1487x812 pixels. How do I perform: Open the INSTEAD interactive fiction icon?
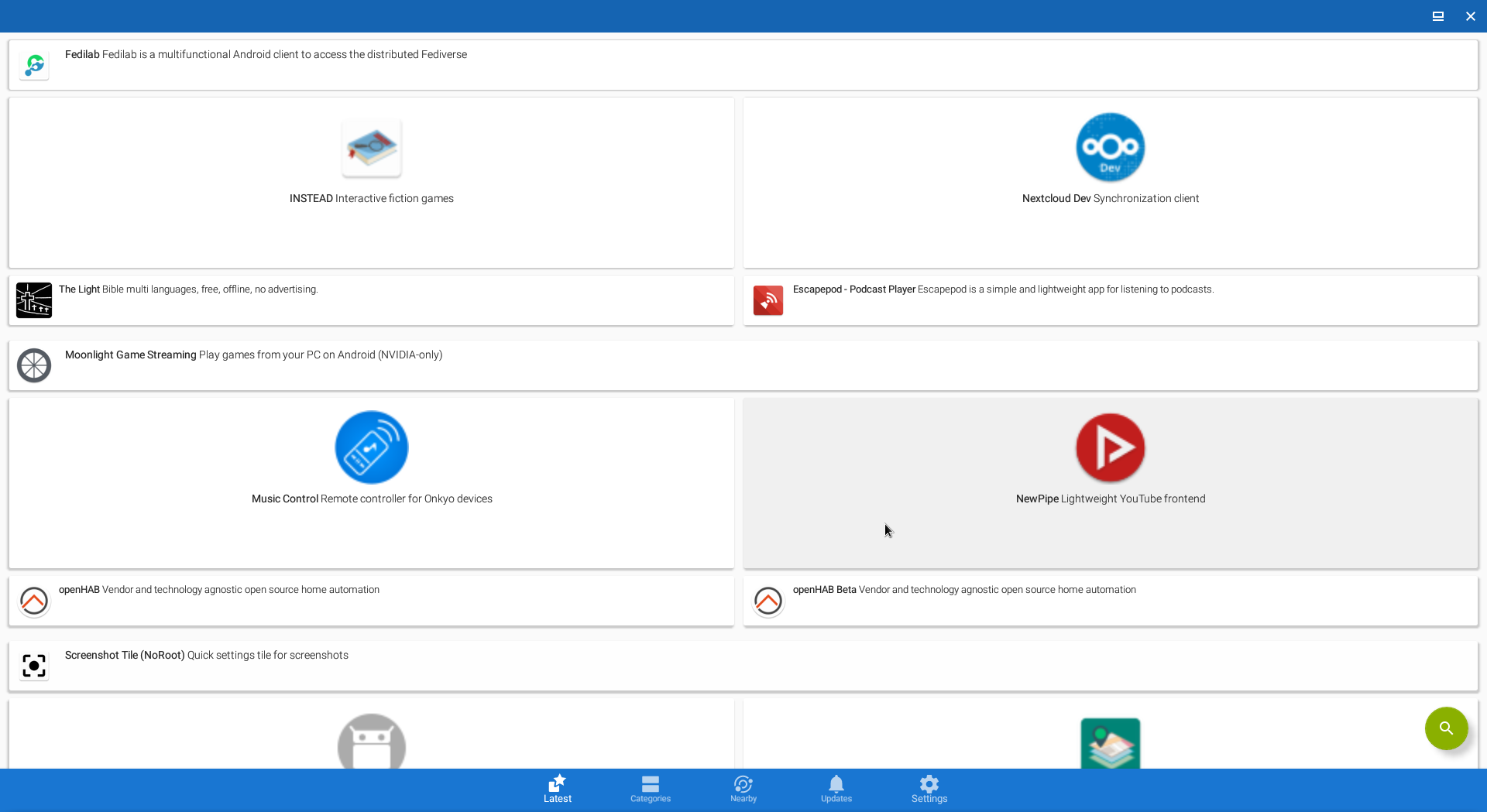click(x=372, y=147)
